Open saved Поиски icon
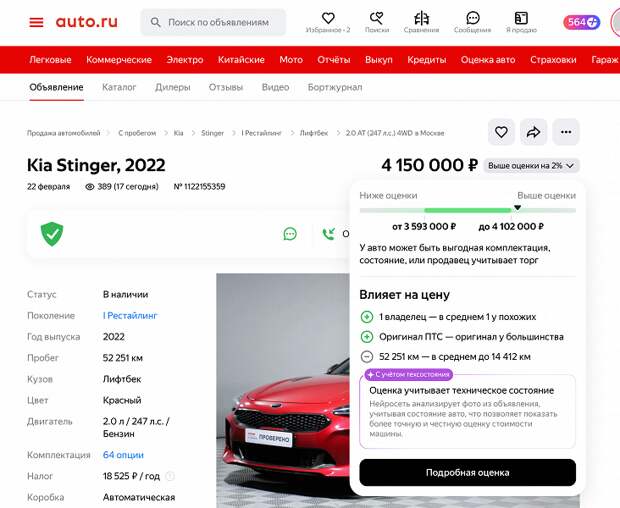The width and height of the screenshot is (620, 508). click(377, 18)
